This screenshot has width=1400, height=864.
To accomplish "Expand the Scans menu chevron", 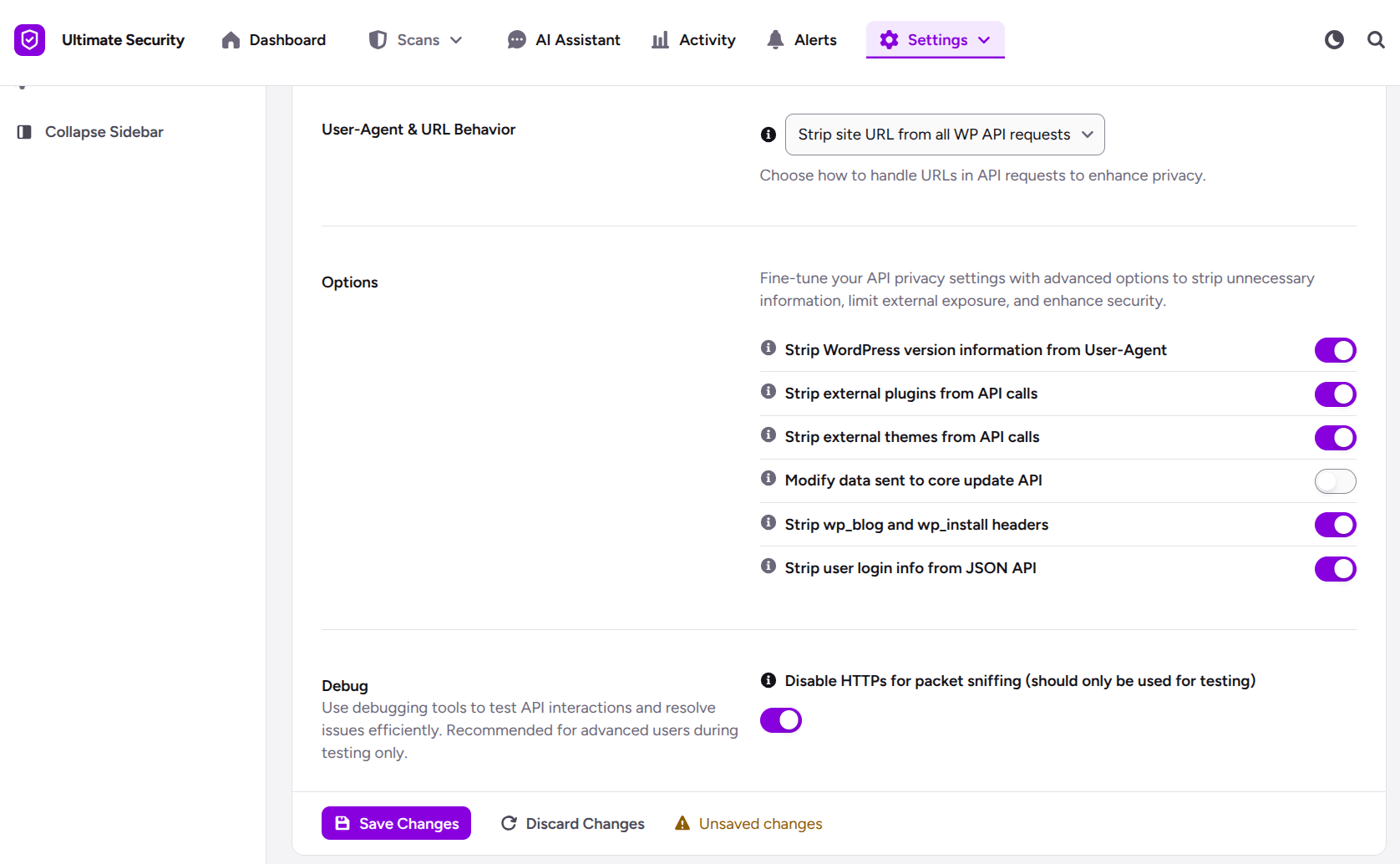I will coord(456,40).
